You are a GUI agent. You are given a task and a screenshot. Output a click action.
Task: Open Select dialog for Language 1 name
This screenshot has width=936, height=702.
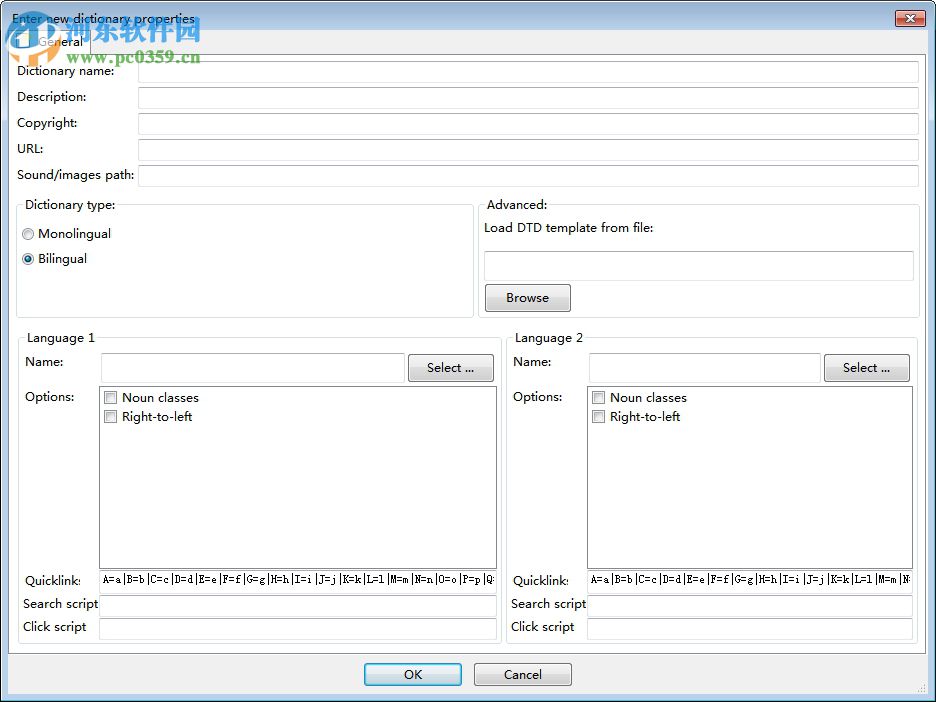[x=450, y=367]
